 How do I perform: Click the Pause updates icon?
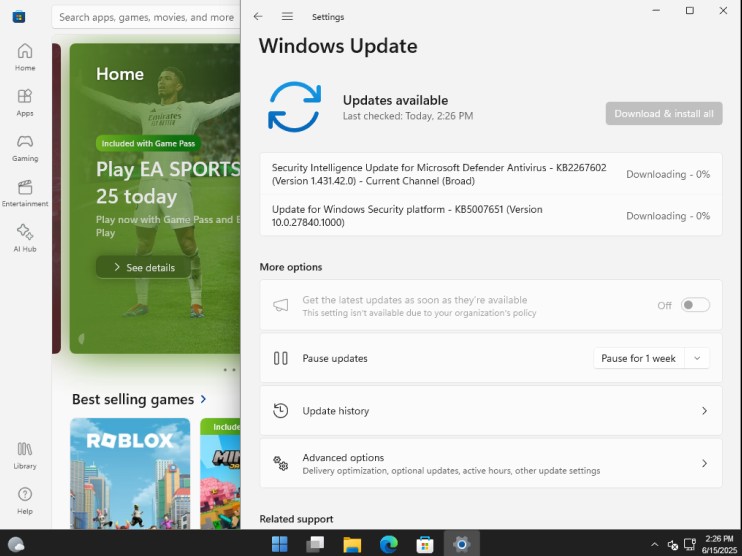(x=281, y=358)
